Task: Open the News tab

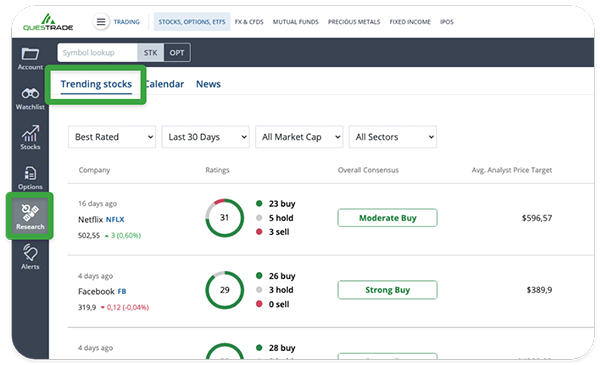Action: tap(208, 84)
